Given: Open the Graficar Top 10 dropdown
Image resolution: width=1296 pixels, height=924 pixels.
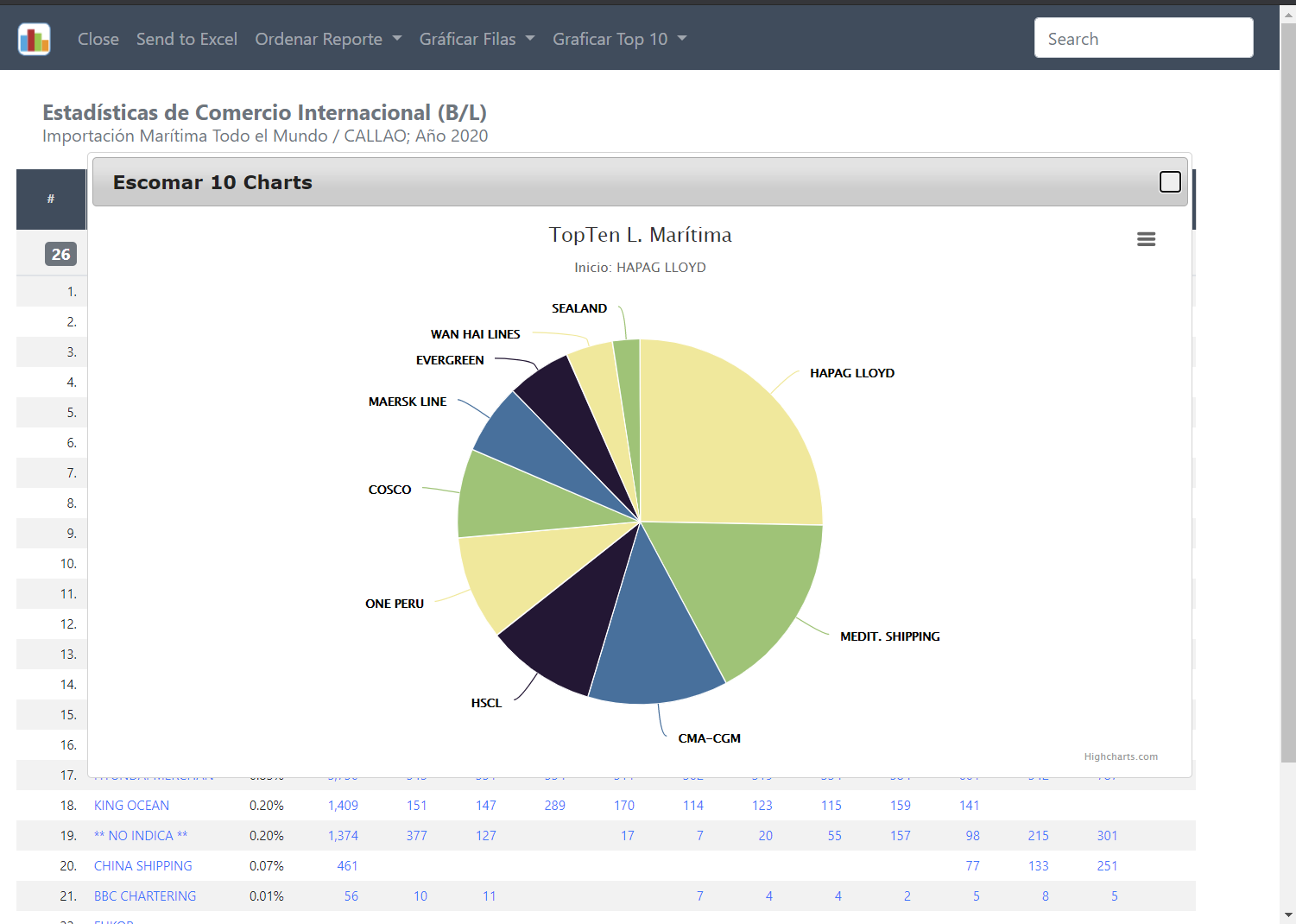Looking at the screenshot, I should pyautogui.click(x=619, y=39).
